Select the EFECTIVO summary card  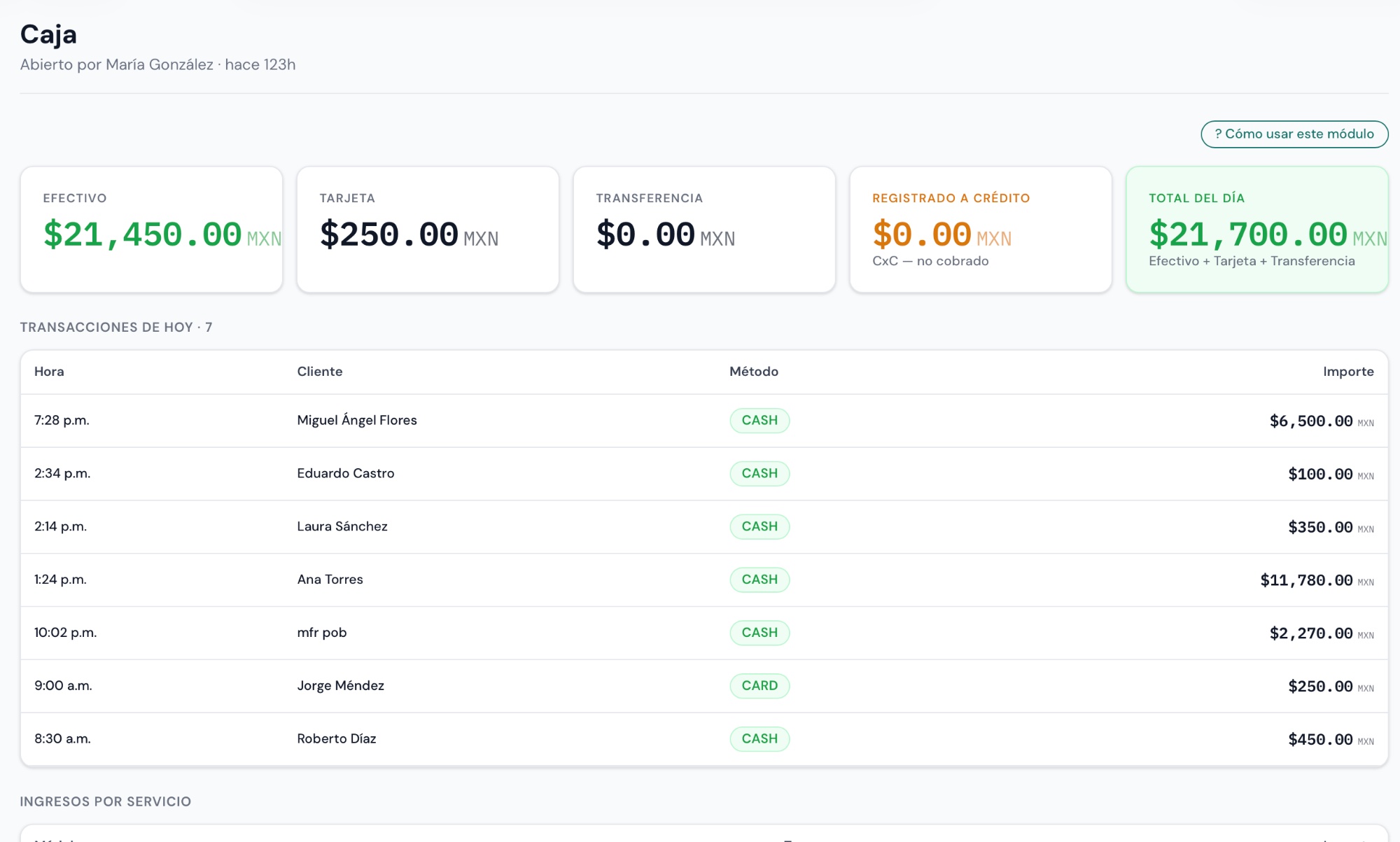coord(151,229)
